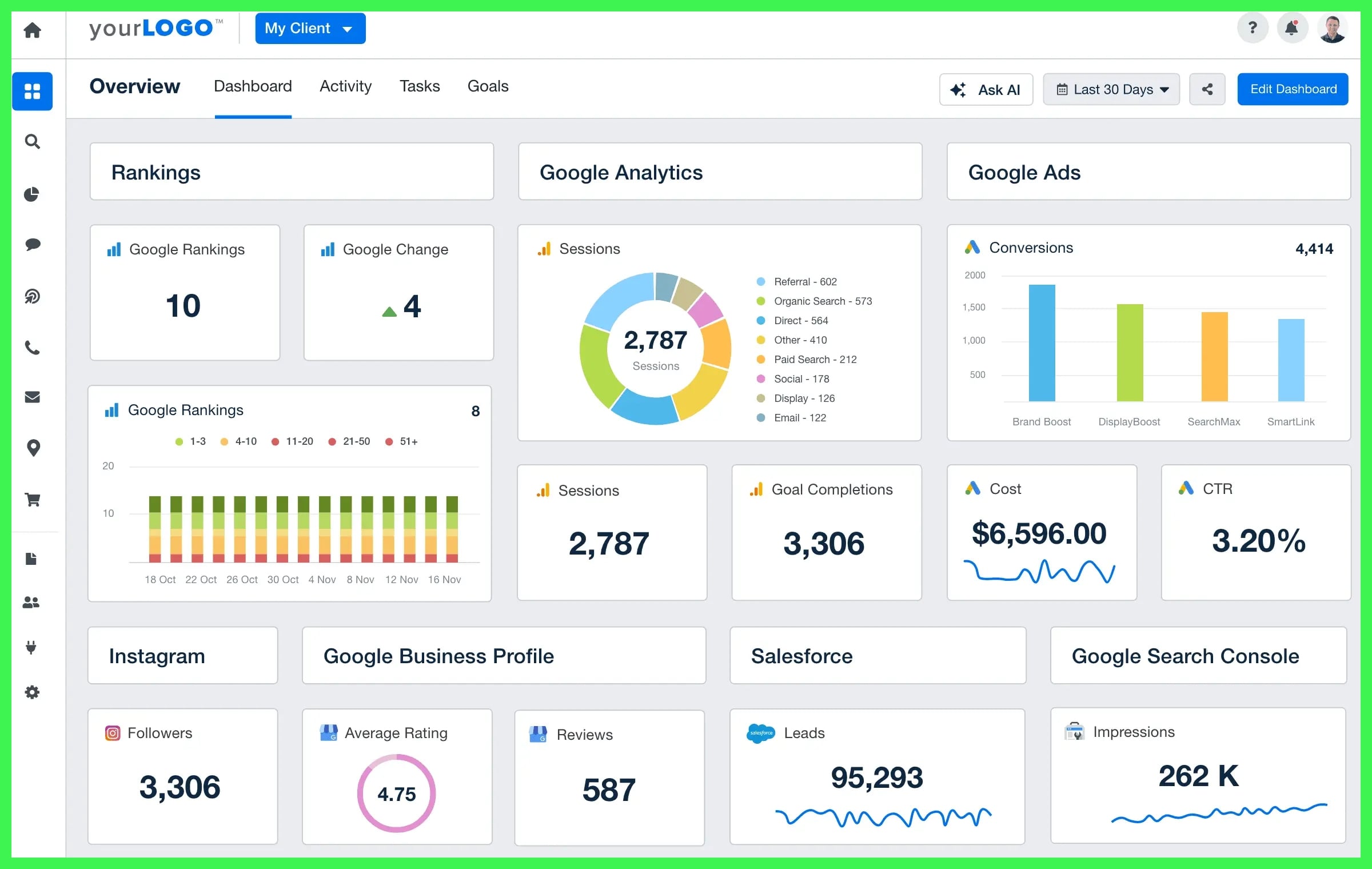Open settings via the gear icon
The image size is (1372, 869).
point(33,692)
